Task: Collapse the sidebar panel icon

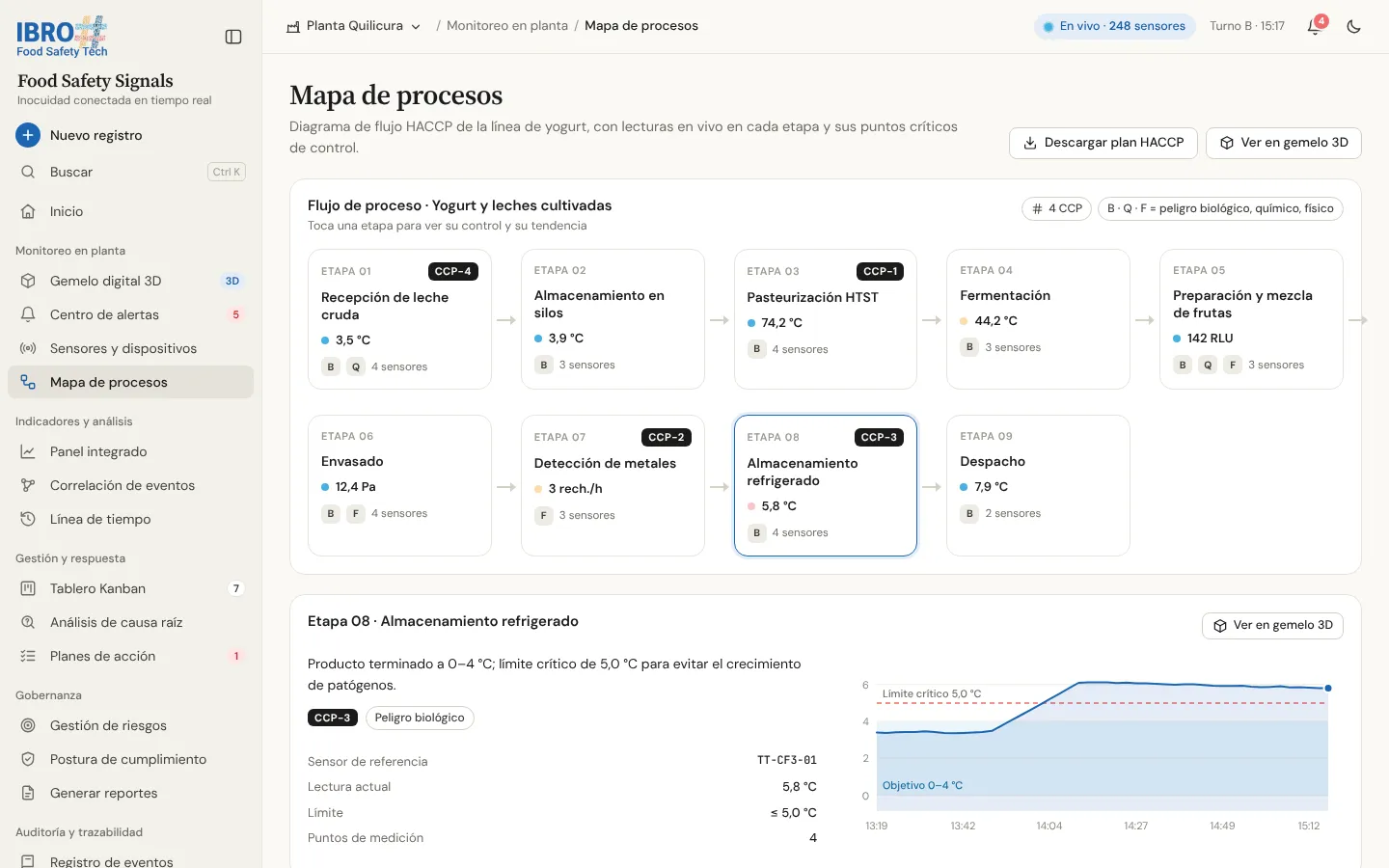Action: pos(233,37)
